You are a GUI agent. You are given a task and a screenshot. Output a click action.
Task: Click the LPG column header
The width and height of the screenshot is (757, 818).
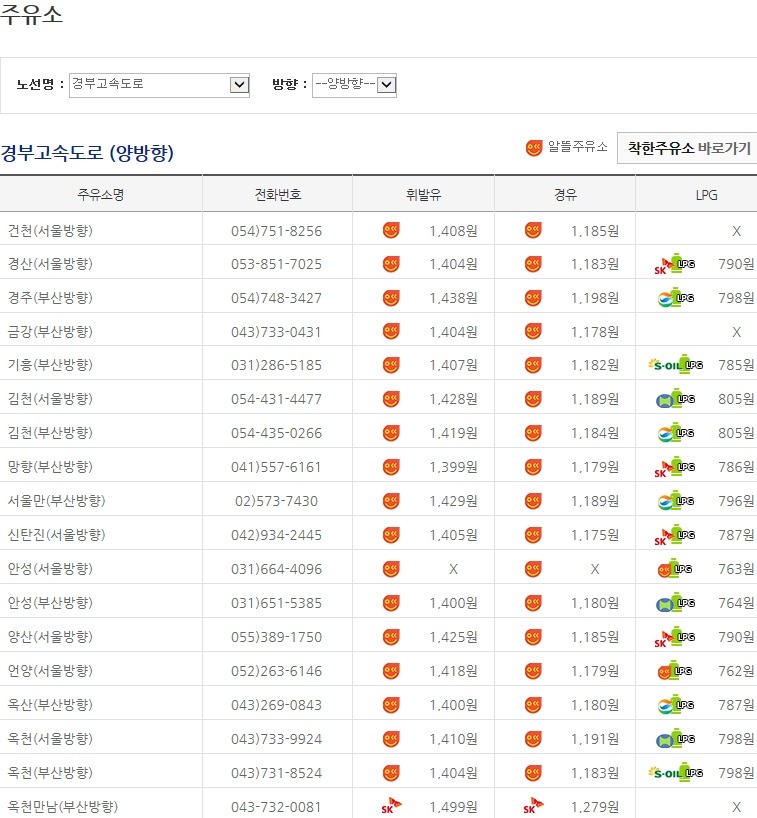(706, 195)
